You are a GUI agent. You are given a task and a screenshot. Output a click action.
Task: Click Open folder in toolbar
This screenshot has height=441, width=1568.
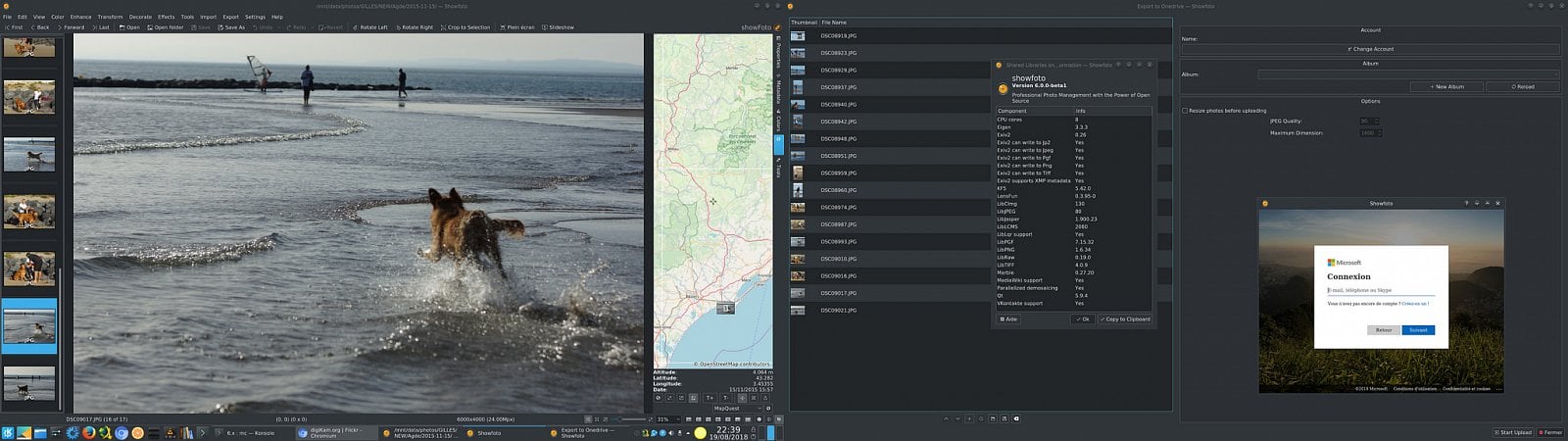click(x=166, y=27)
